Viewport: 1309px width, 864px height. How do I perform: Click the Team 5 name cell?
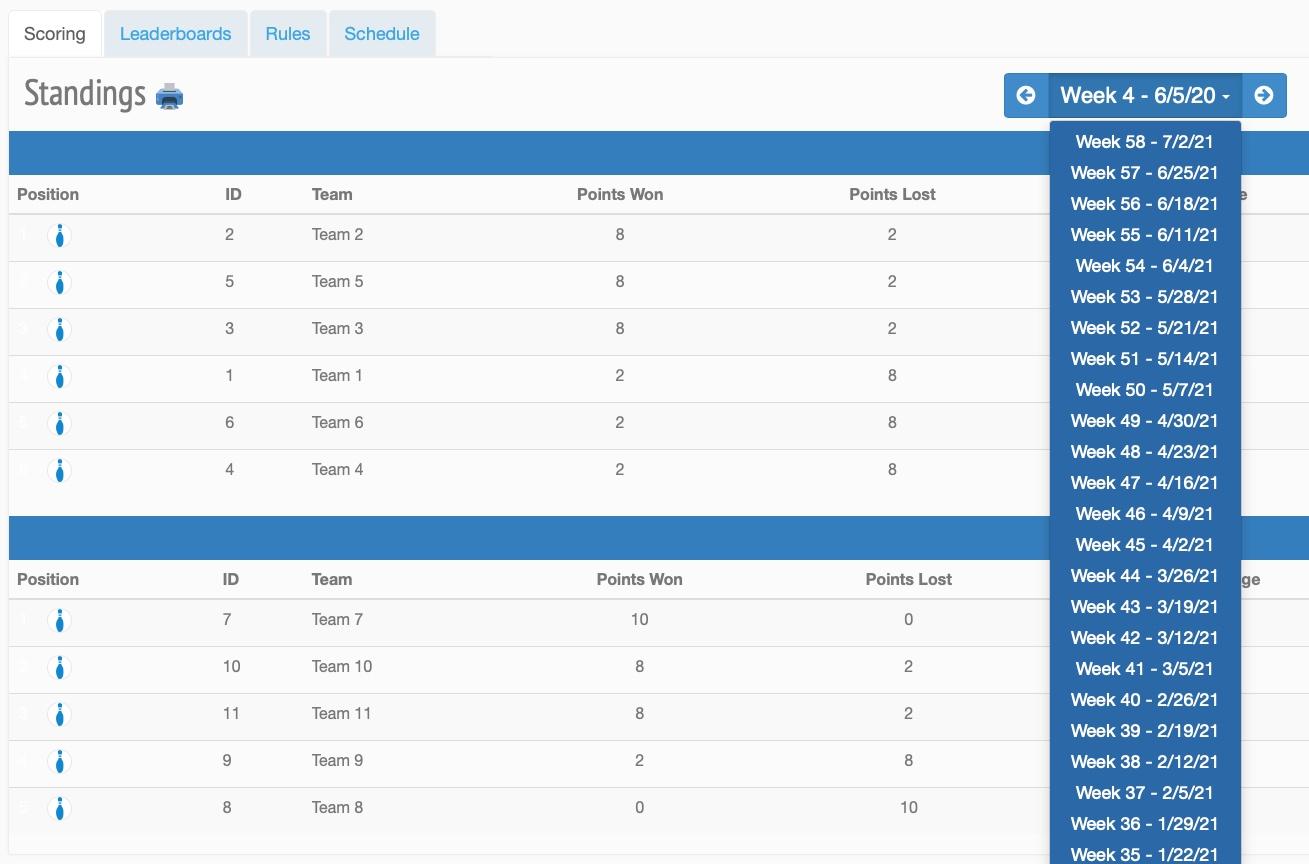338,282
